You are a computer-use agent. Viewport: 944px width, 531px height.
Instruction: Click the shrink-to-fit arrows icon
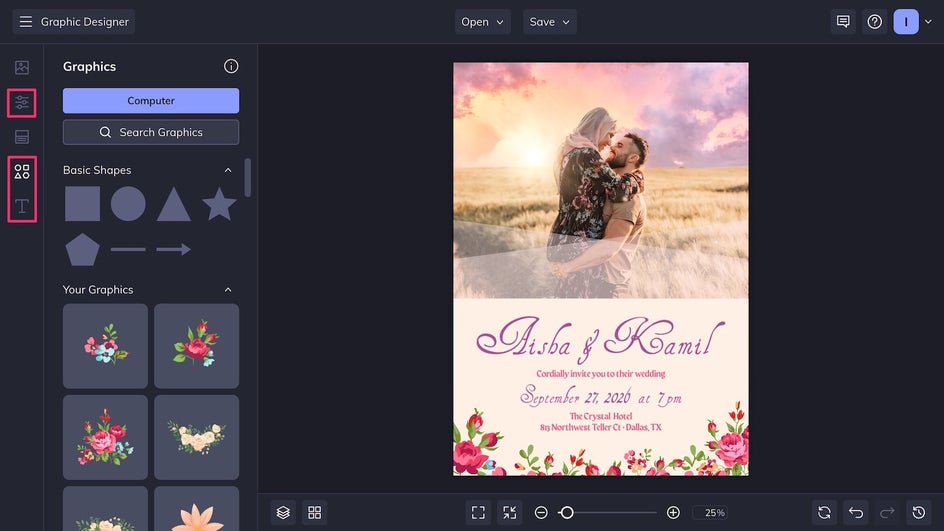[x=509, y=512]
